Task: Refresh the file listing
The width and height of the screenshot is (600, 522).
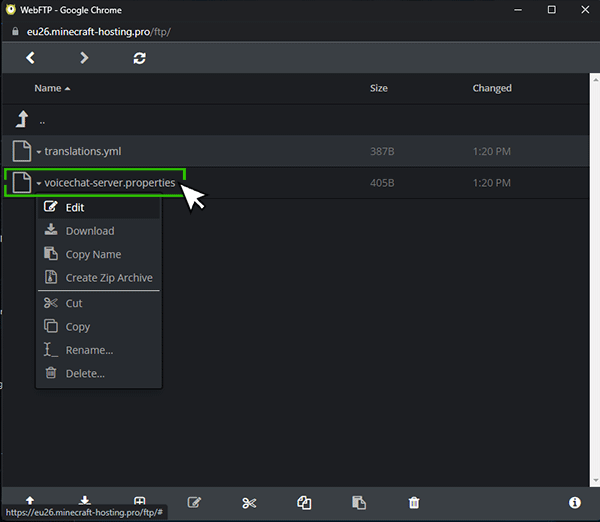Action: tap(139, 58)
